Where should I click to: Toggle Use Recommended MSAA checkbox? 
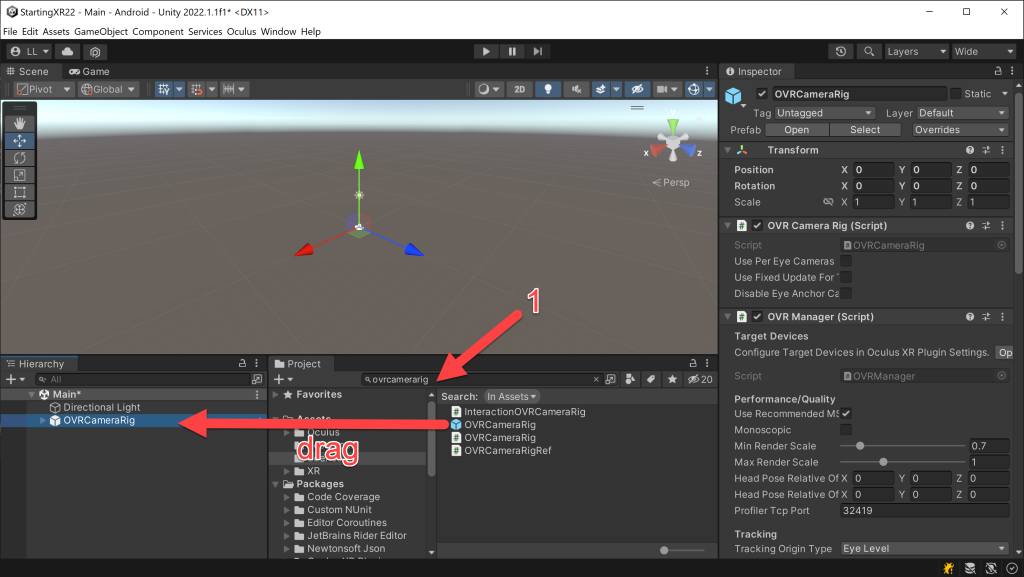pyautogui.click(x=846, y=414)
